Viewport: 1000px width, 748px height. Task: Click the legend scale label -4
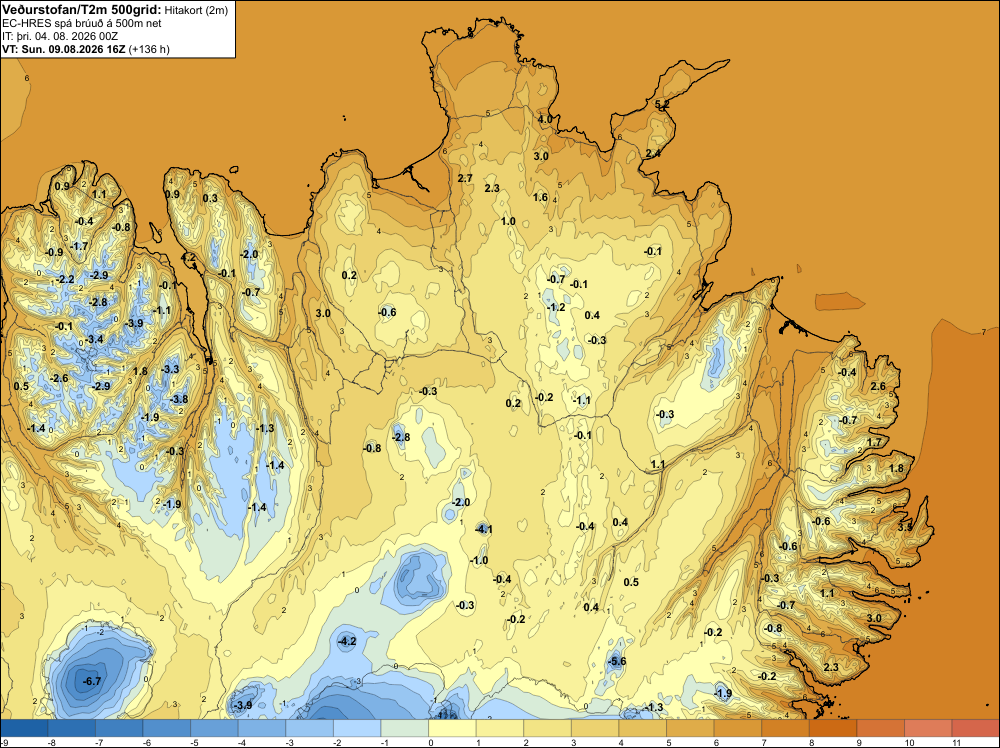click(242, 742)
